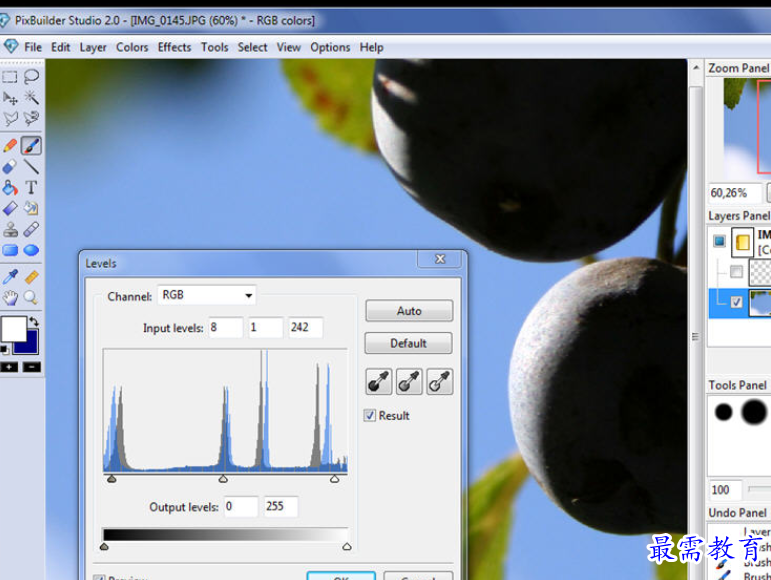Open the foreground white color swatch
The width and height of the screenshot is (771, 580).
13,328
